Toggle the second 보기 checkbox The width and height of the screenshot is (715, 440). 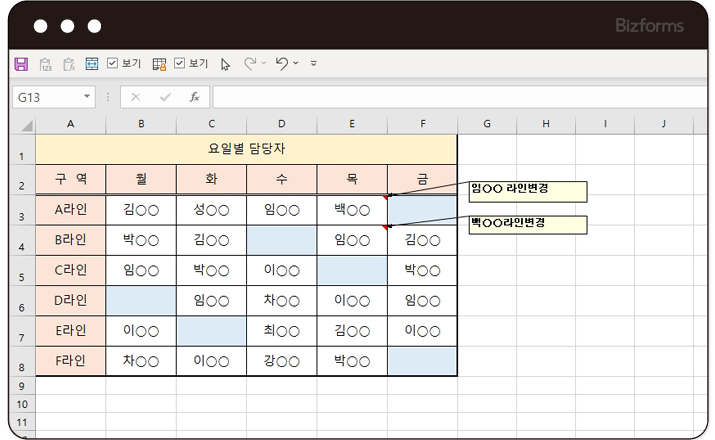[180, 64]
